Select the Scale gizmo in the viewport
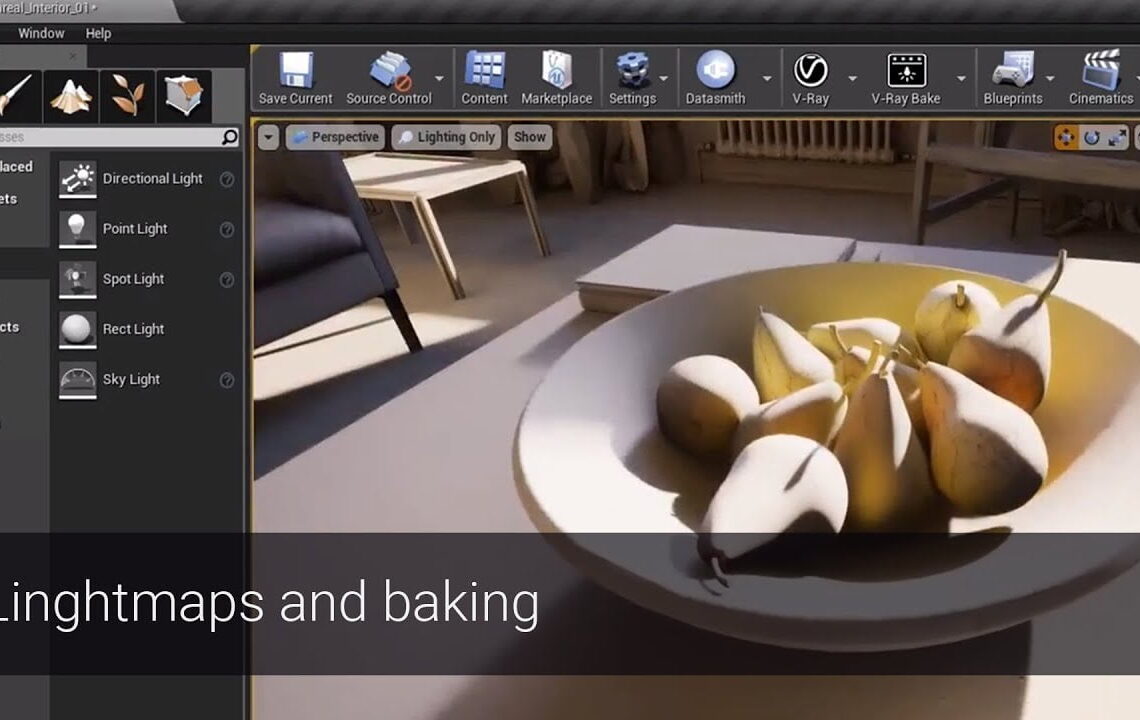Viewport: 1140px width, 720px height. (1116, 137)
